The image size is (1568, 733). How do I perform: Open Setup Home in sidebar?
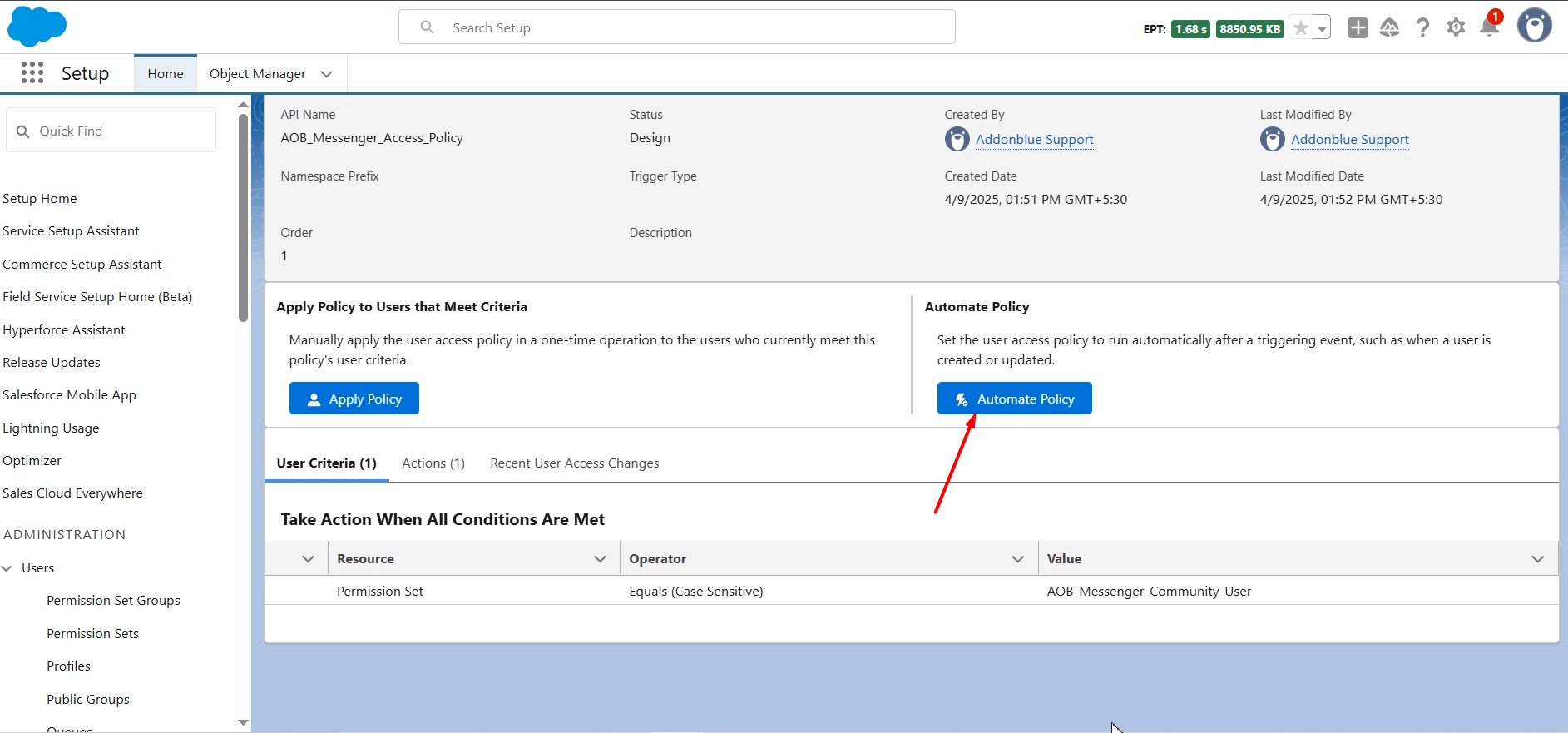click(39, 199)
